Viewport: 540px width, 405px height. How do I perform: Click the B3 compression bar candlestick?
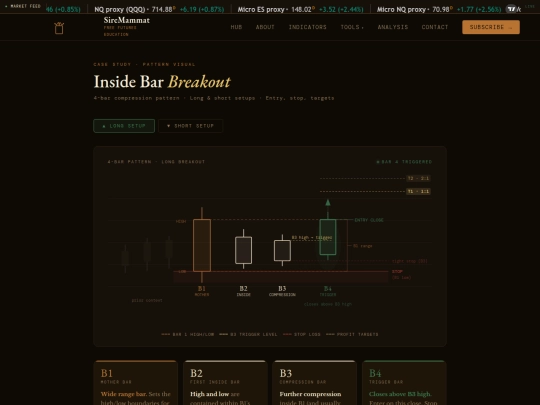pyautogui.click(x=282, y=250)
